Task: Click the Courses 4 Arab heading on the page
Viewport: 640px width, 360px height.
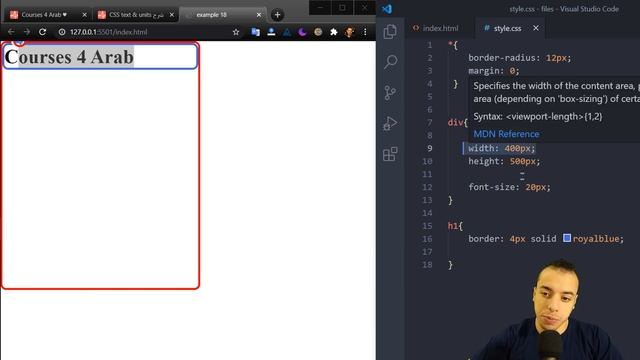Action: click(69, 57)
